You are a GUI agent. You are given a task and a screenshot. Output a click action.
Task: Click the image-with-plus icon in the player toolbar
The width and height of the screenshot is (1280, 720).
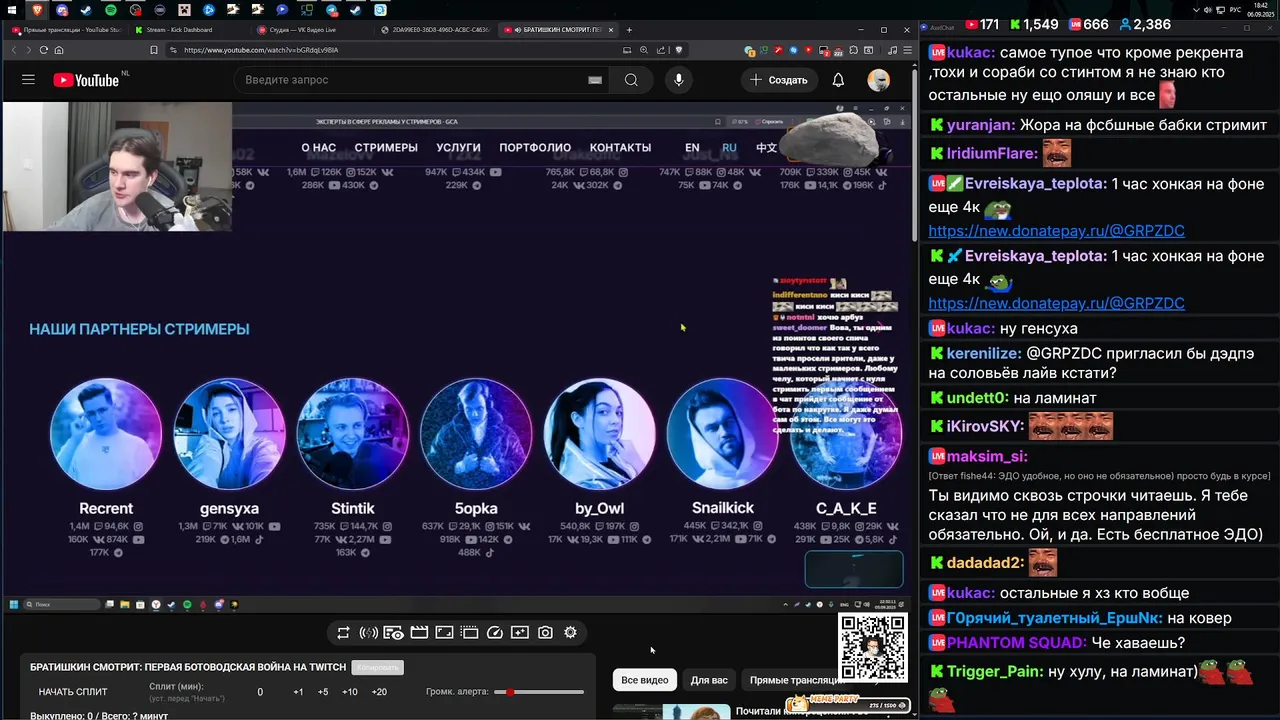(x=520, y=632)
